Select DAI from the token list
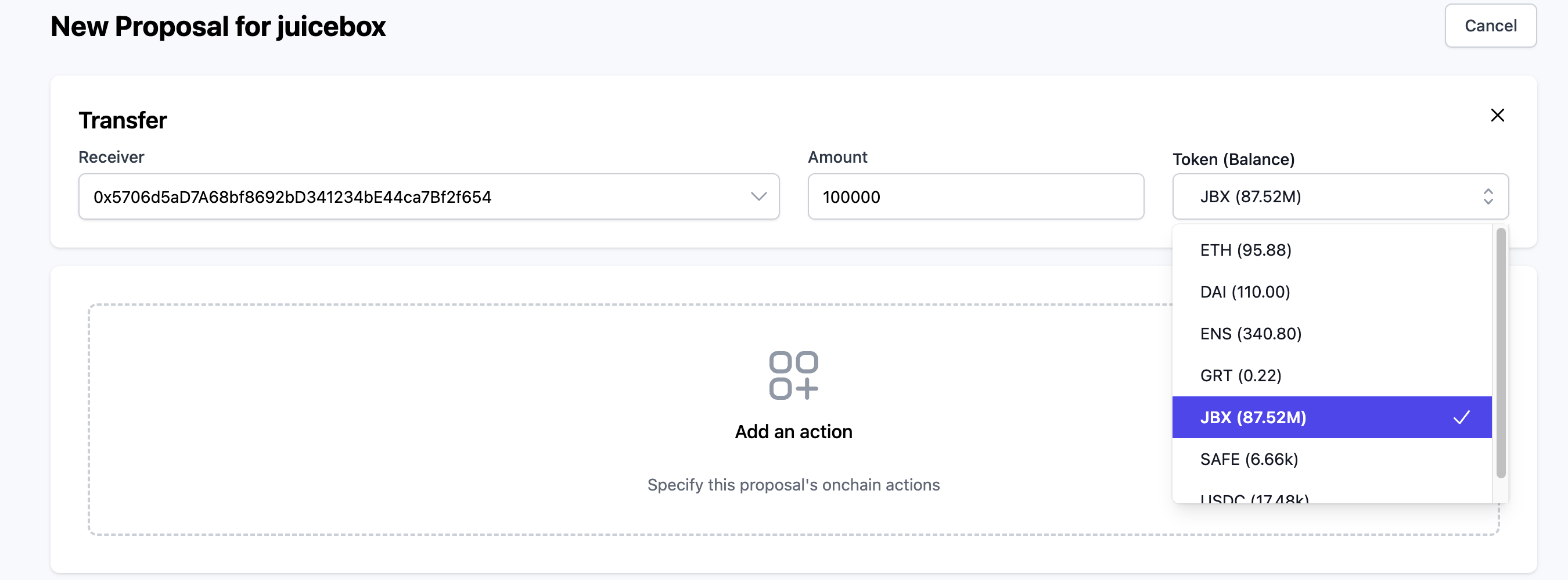 pos(1245,291)
